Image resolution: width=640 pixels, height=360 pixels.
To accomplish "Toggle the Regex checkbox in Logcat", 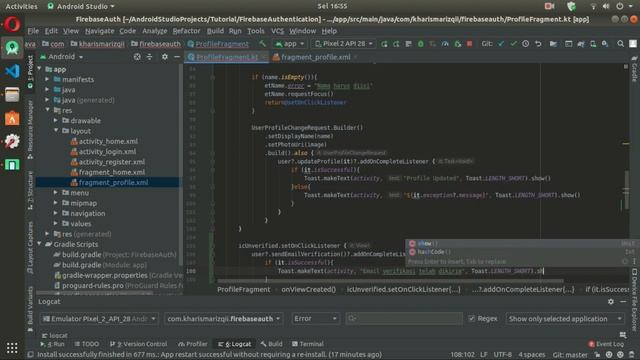I will point(471,318).
